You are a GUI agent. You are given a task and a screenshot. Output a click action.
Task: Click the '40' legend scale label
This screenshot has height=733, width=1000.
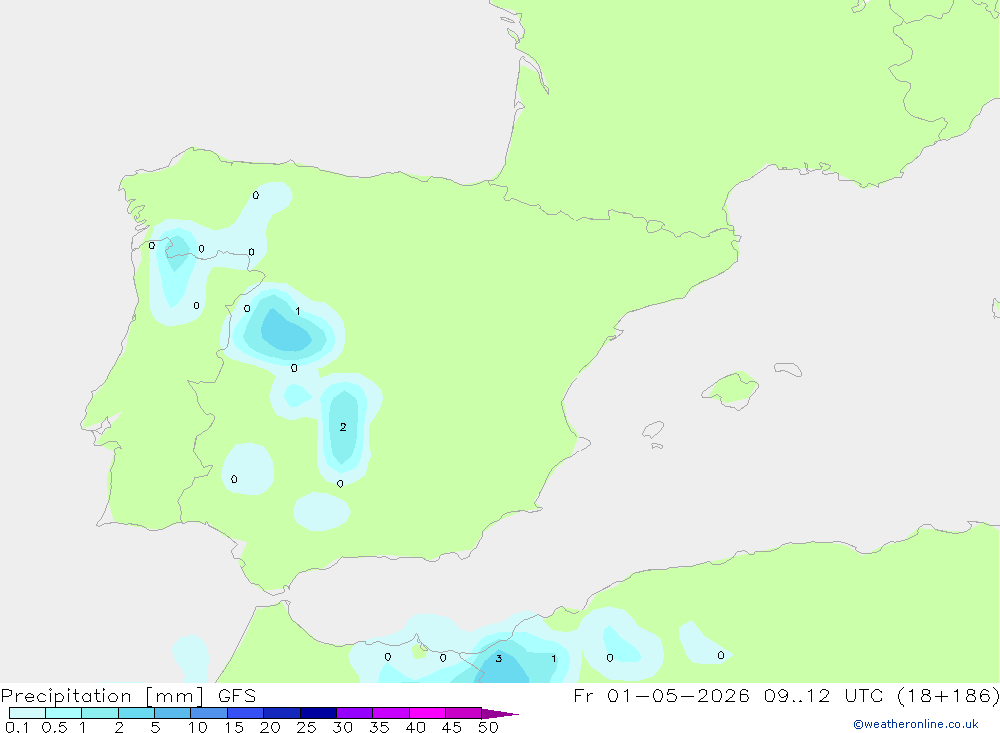point(415,727)
